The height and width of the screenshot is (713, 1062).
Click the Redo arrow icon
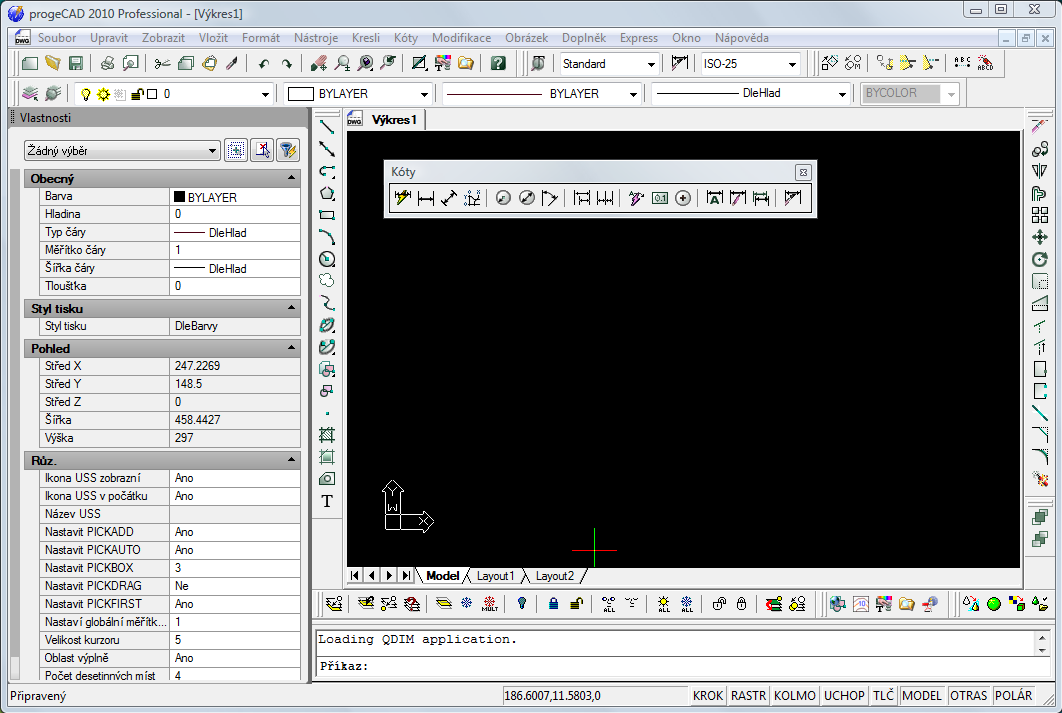(286, 64)
